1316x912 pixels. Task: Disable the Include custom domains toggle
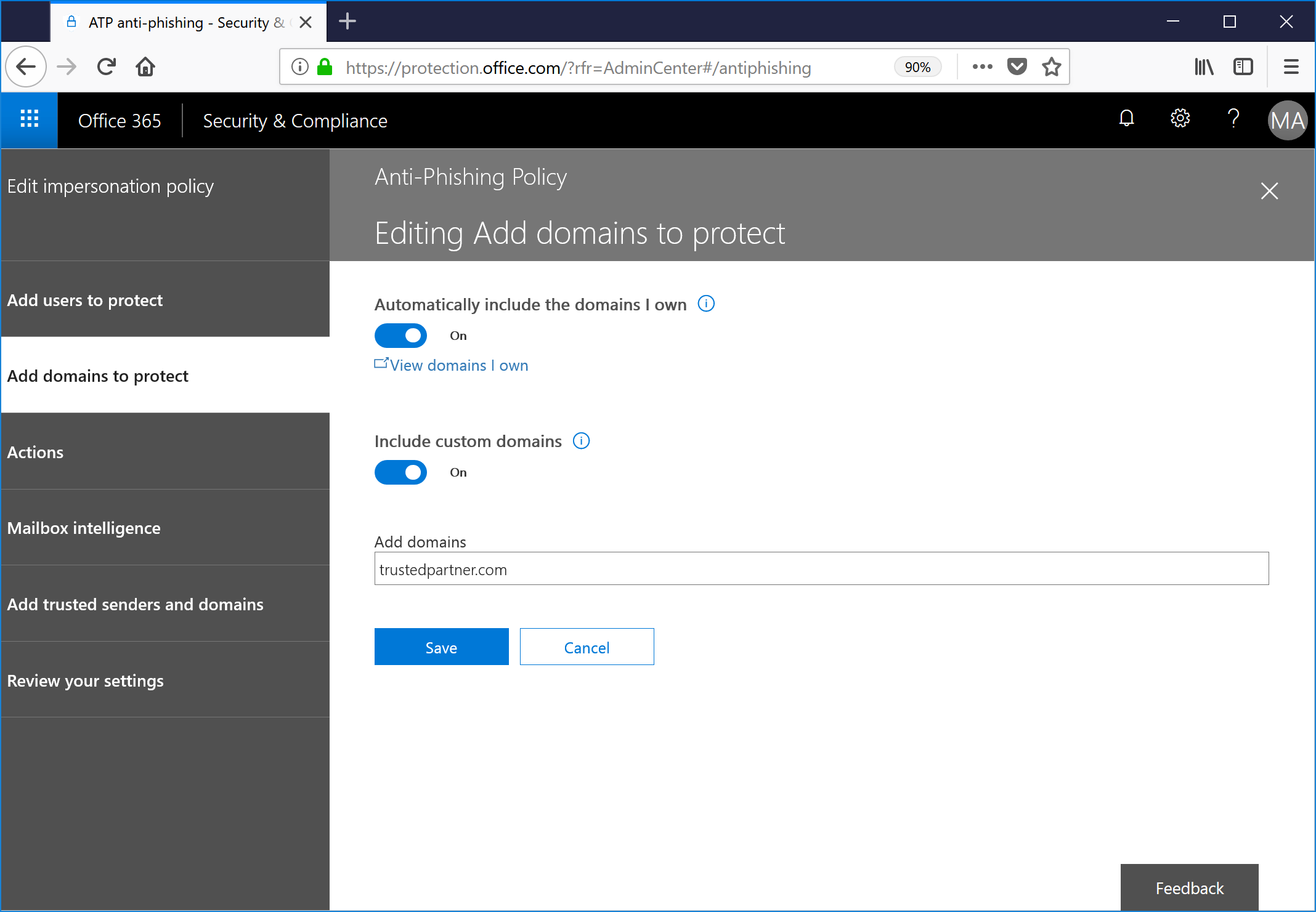coord(400,472)
